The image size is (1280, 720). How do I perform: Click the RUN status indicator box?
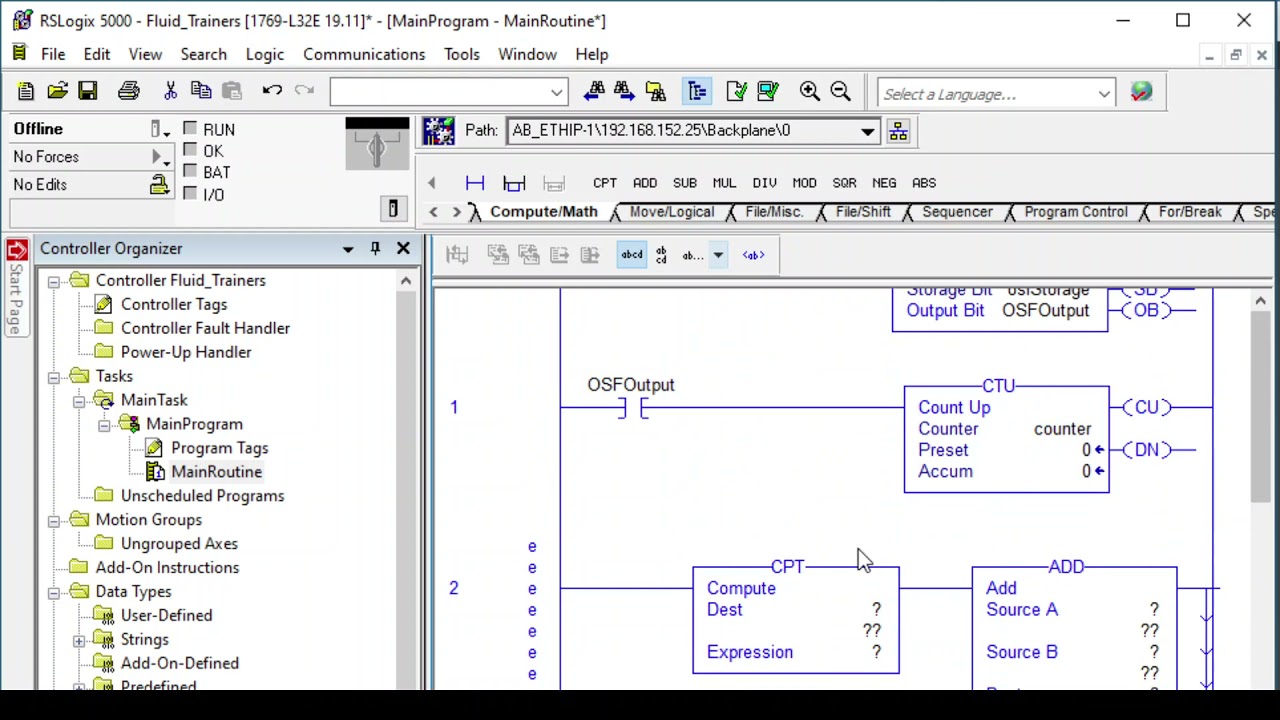pos(190,129)
